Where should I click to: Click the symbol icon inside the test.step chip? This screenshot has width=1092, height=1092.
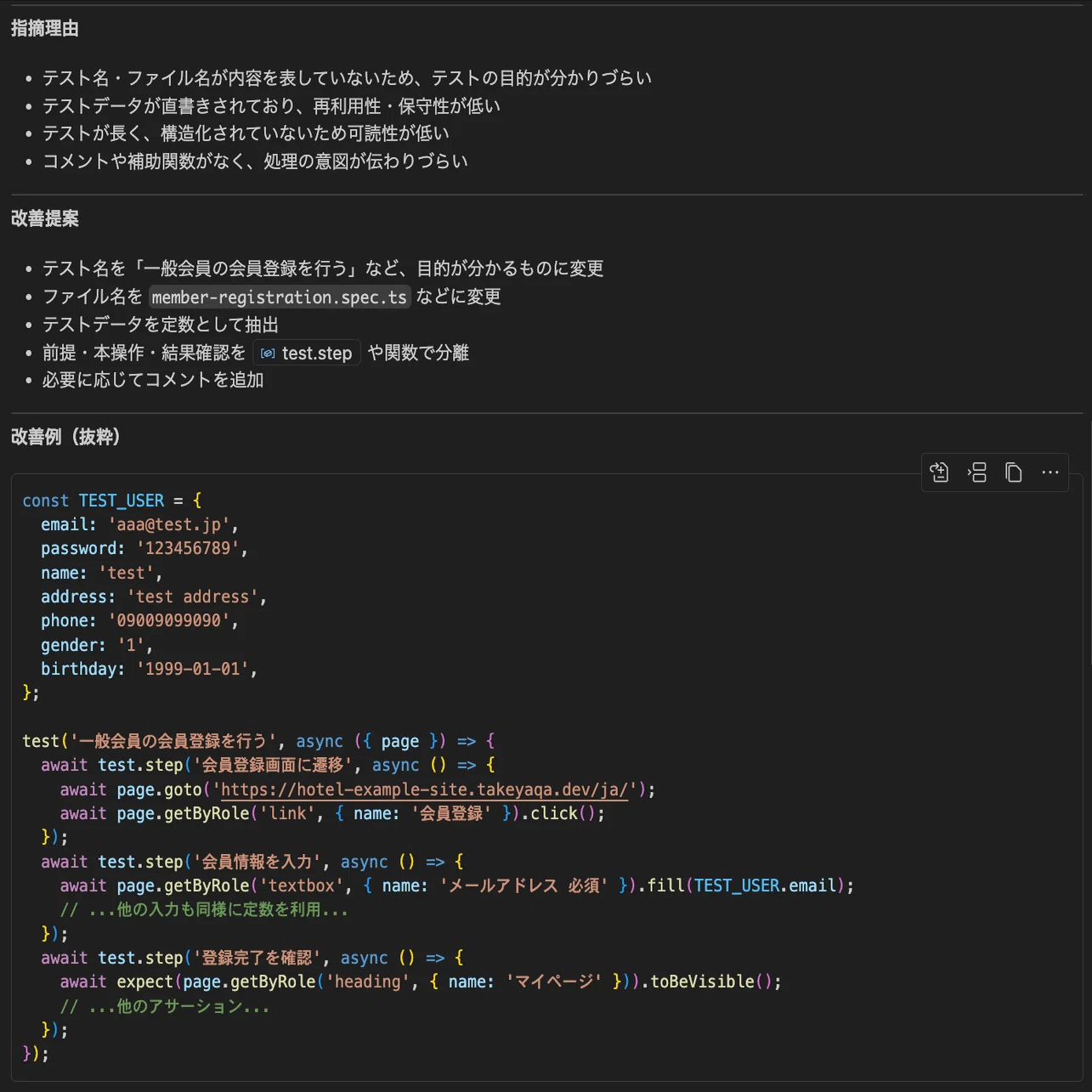point(268,354)
